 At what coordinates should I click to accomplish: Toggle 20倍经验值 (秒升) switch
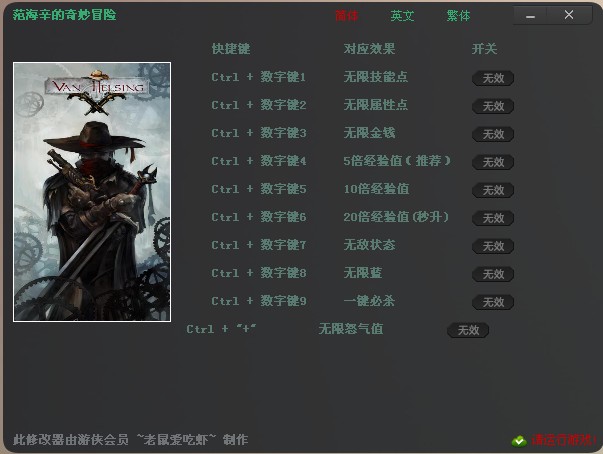(493, 218)
